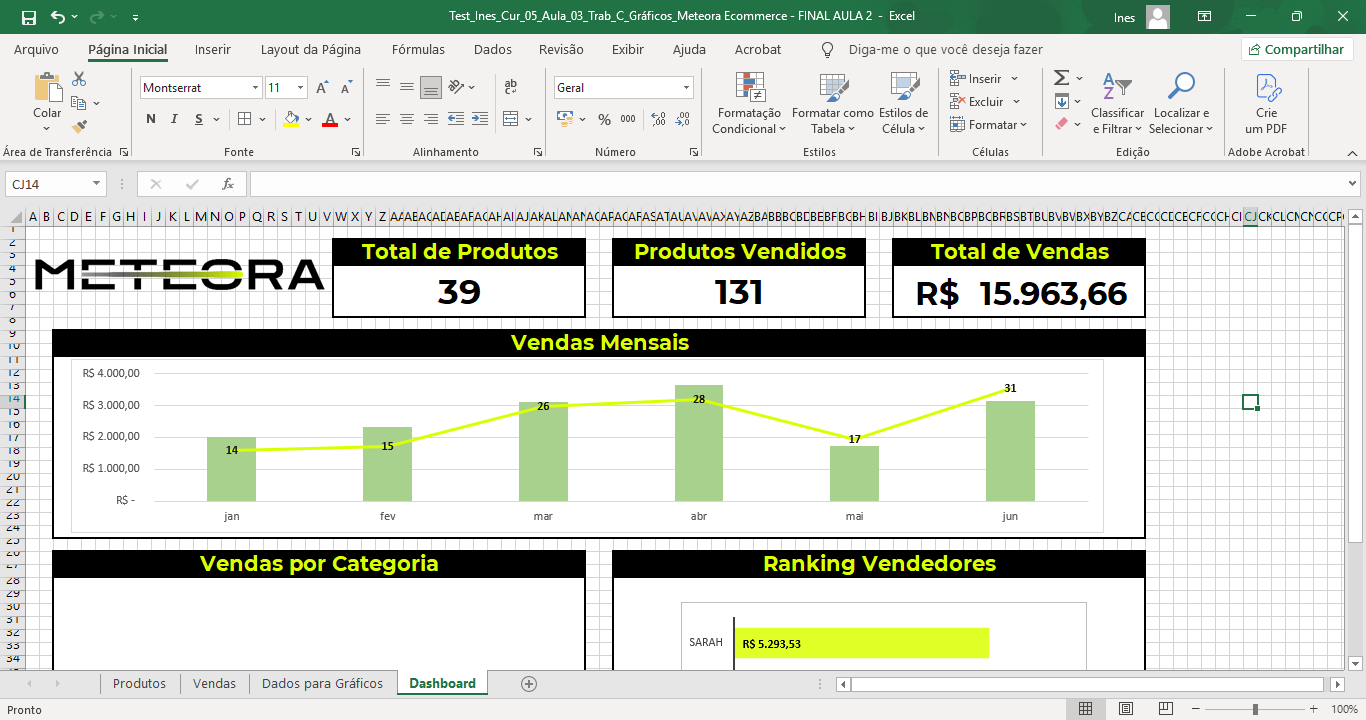Toggle wrap text in the cell
1366x720 pixels.
510,88
